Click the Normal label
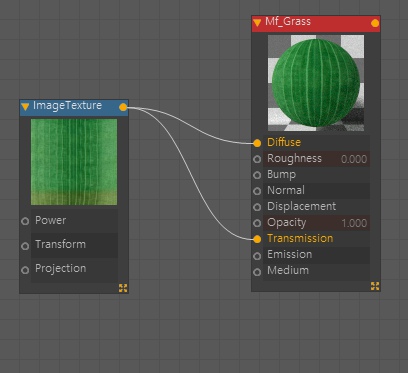Image resolution: width=408 pixels, height=373 pixels. point(286,190)
